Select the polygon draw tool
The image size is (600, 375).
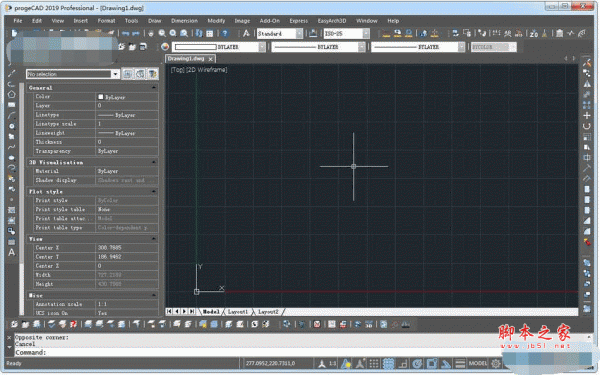(x=11, y=94)
